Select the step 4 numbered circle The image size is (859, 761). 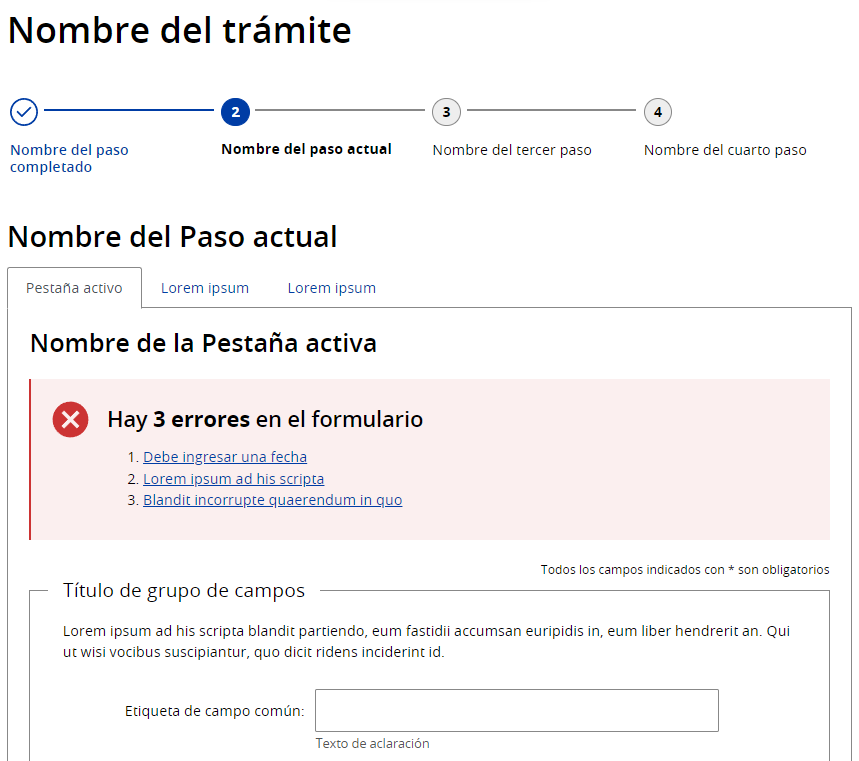point(657,112)
